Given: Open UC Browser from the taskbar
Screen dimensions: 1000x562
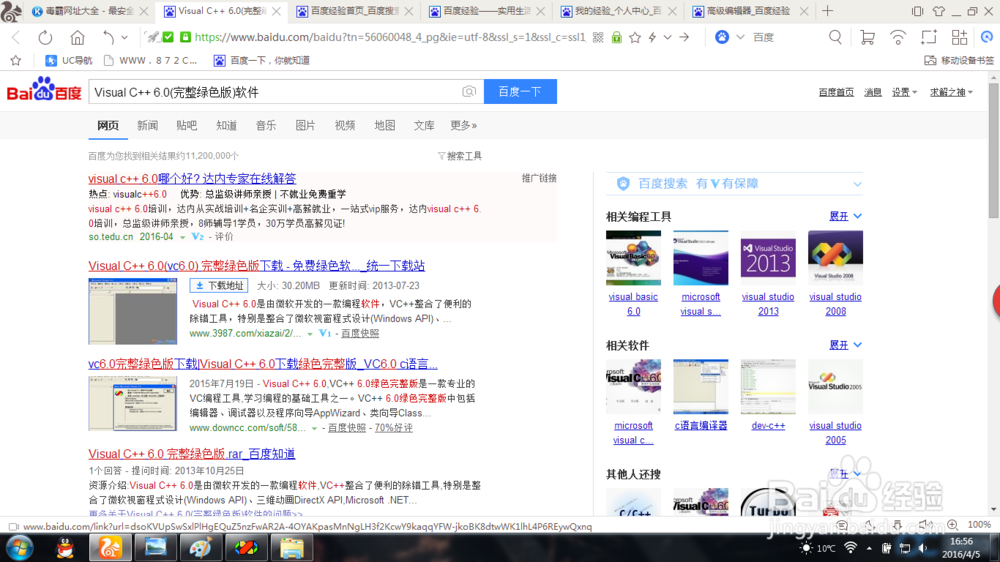Looking at the screenshot, I should 110,548.
